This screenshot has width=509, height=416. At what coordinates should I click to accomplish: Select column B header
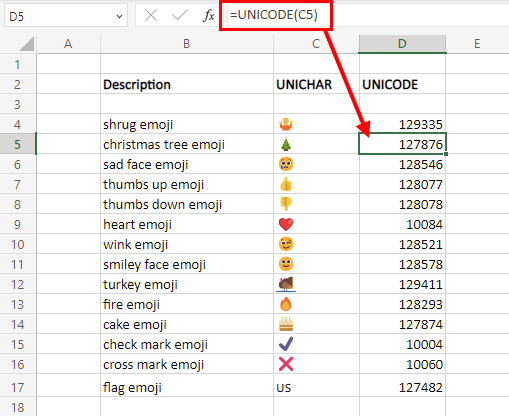pyautogui.click(x=187, y=44)
